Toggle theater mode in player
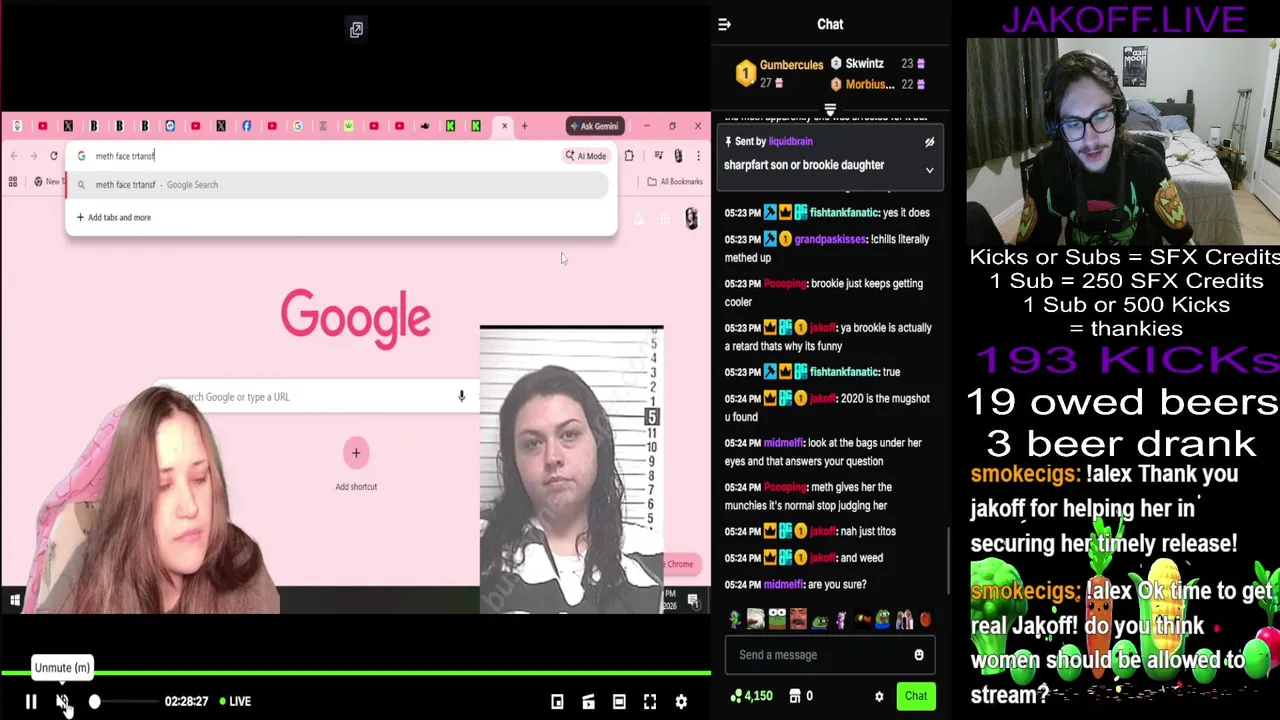This screenshot has height=720, width=1280. click(x=619, y=702)
